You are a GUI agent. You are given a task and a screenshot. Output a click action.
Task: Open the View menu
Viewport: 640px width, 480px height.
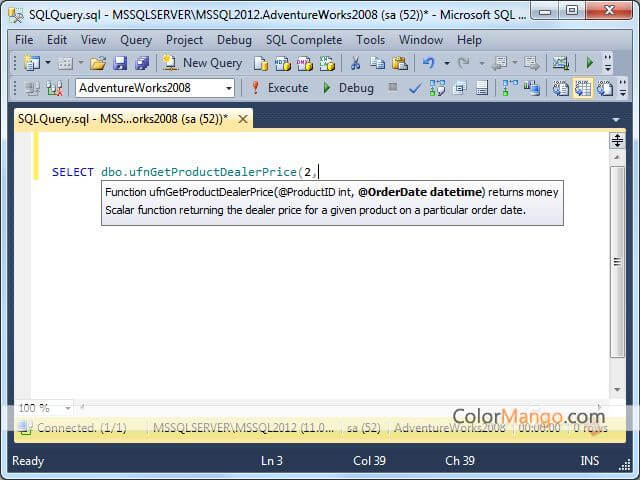93,40
